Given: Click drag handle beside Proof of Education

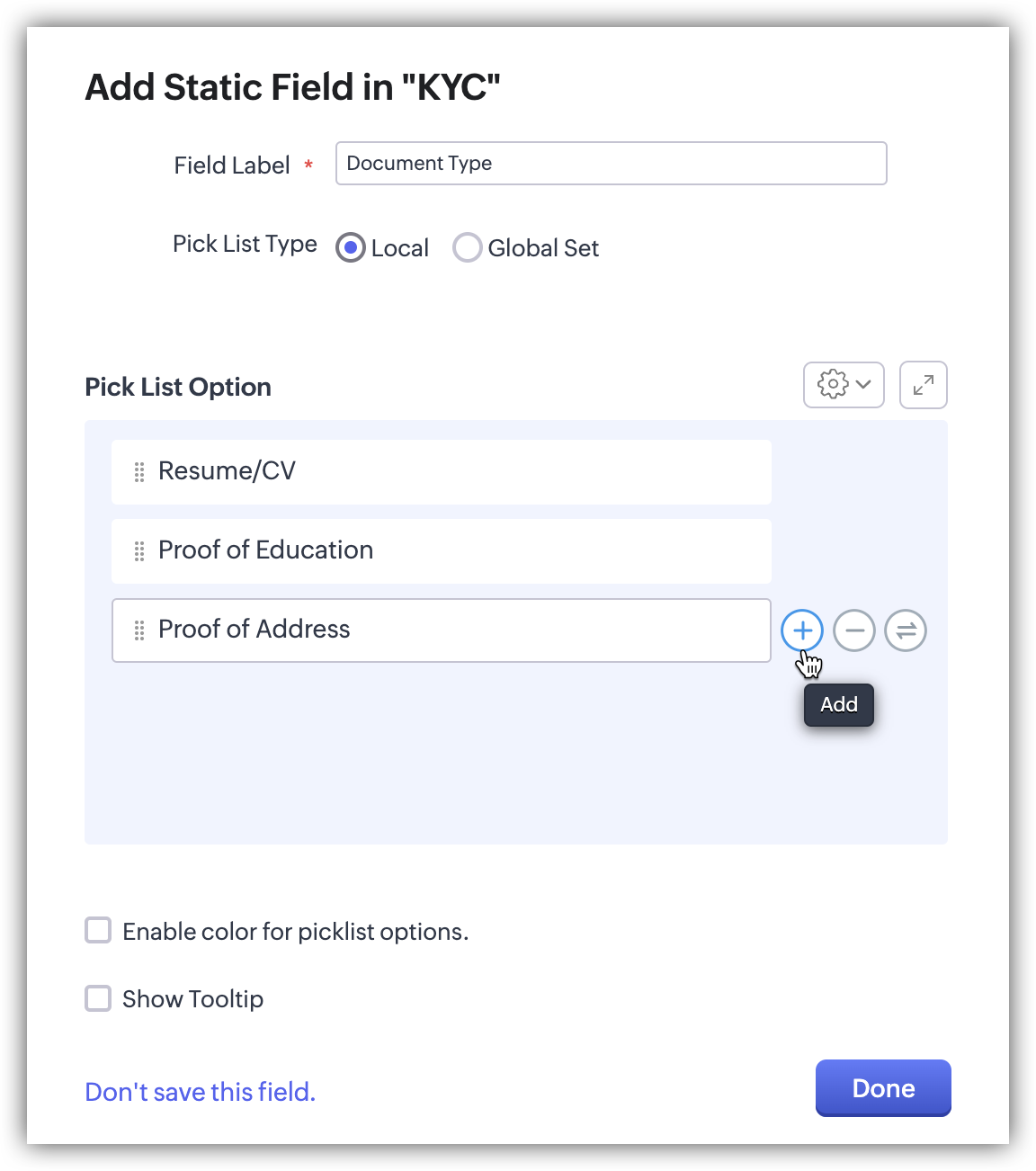Looking at the screenshot, I should point(139,551).
